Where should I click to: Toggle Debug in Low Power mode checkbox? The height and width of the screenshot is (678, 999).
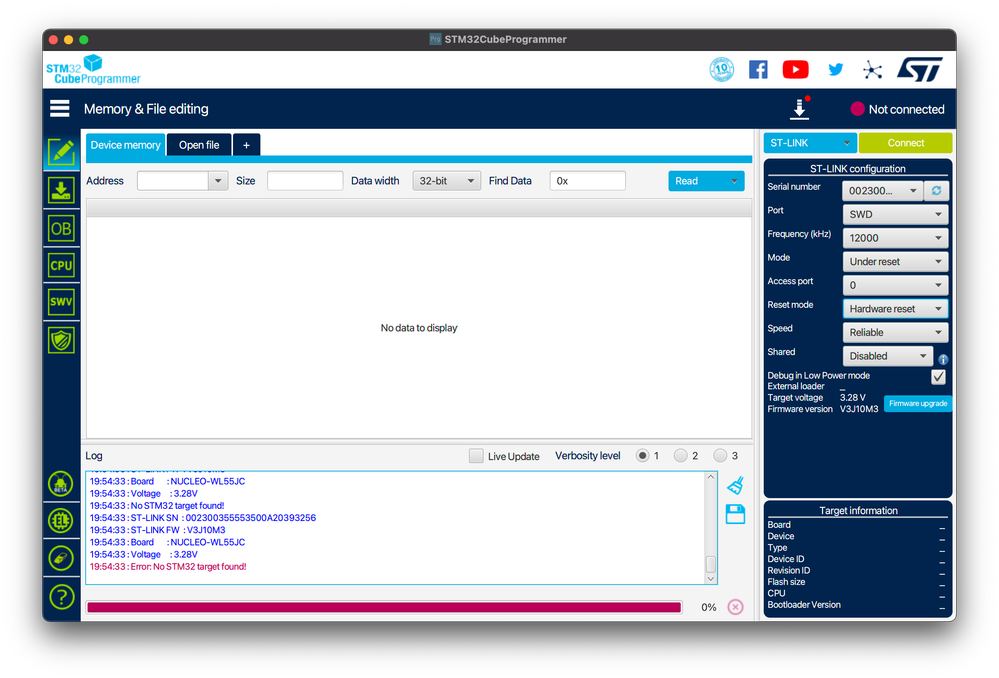[x=938, y=377]
